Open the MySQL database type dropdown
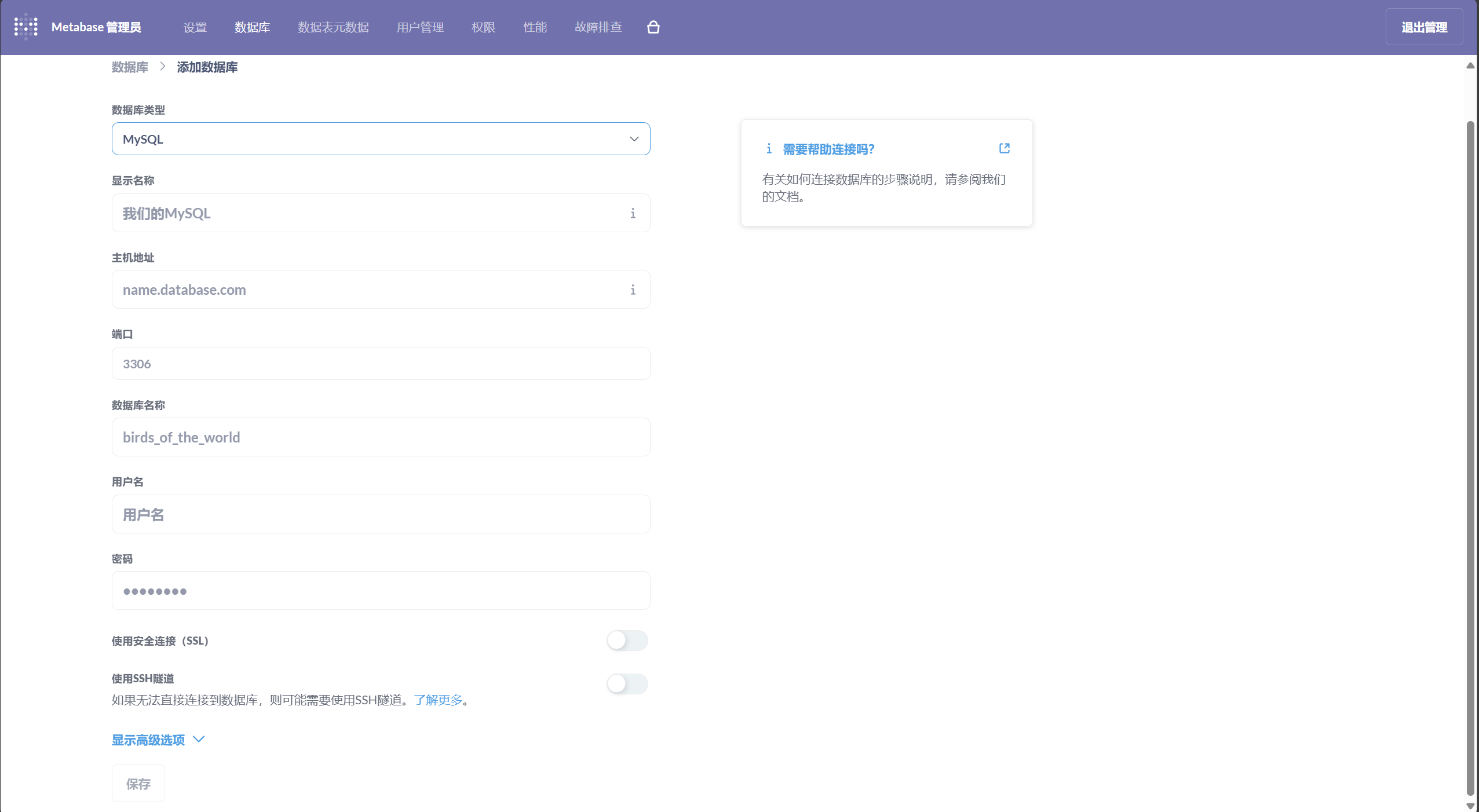Screen dimensions: 1479x812 pos(380,139)
